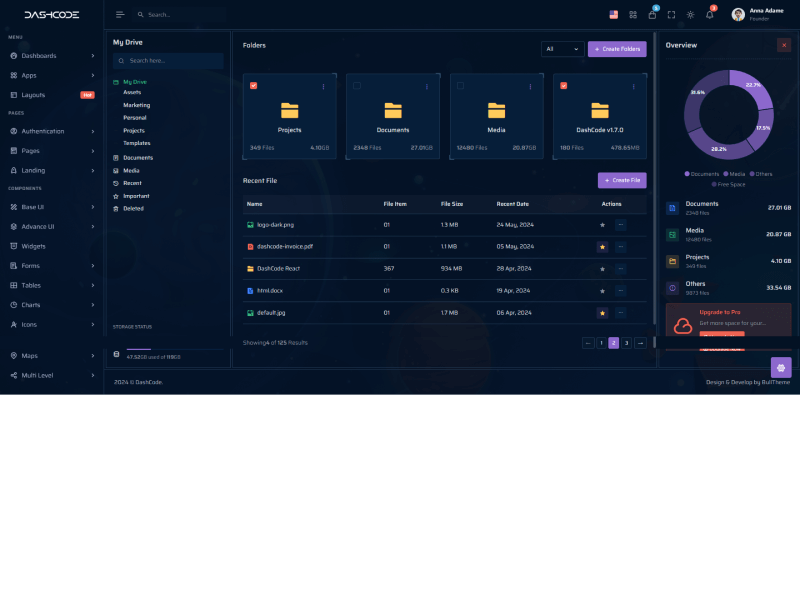
Task: Open the shopping cart icon
Action: pos(652,14)
